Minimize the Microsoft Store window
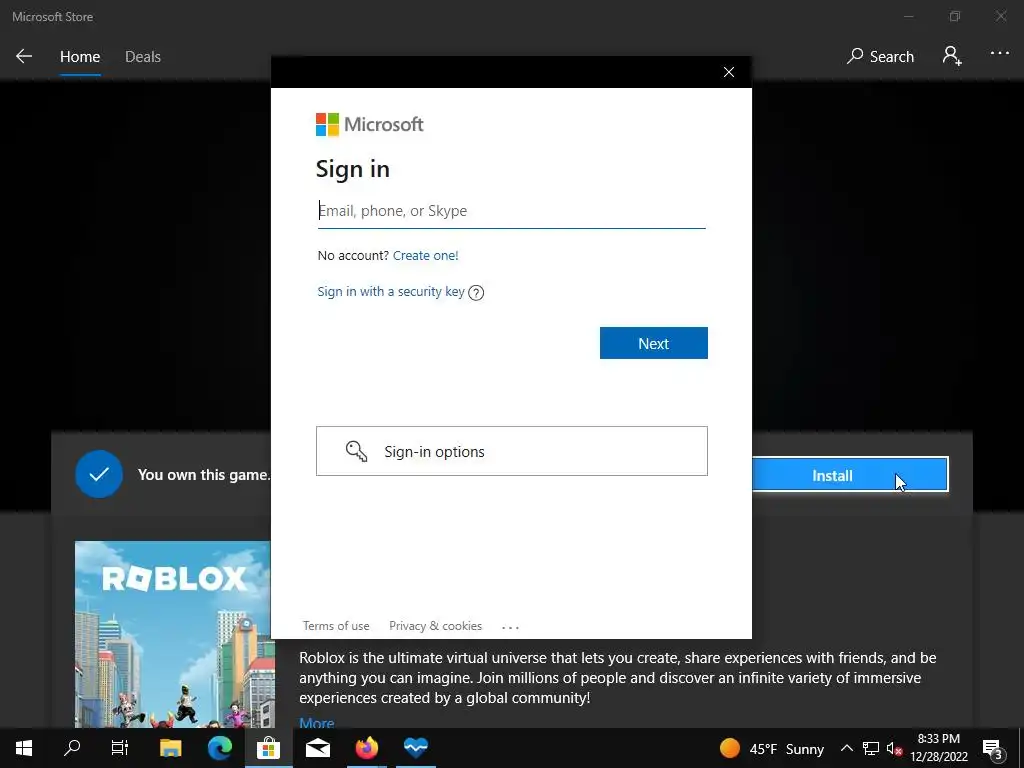This screenshot has width=1024, height=768. click(x=908, y=16)
